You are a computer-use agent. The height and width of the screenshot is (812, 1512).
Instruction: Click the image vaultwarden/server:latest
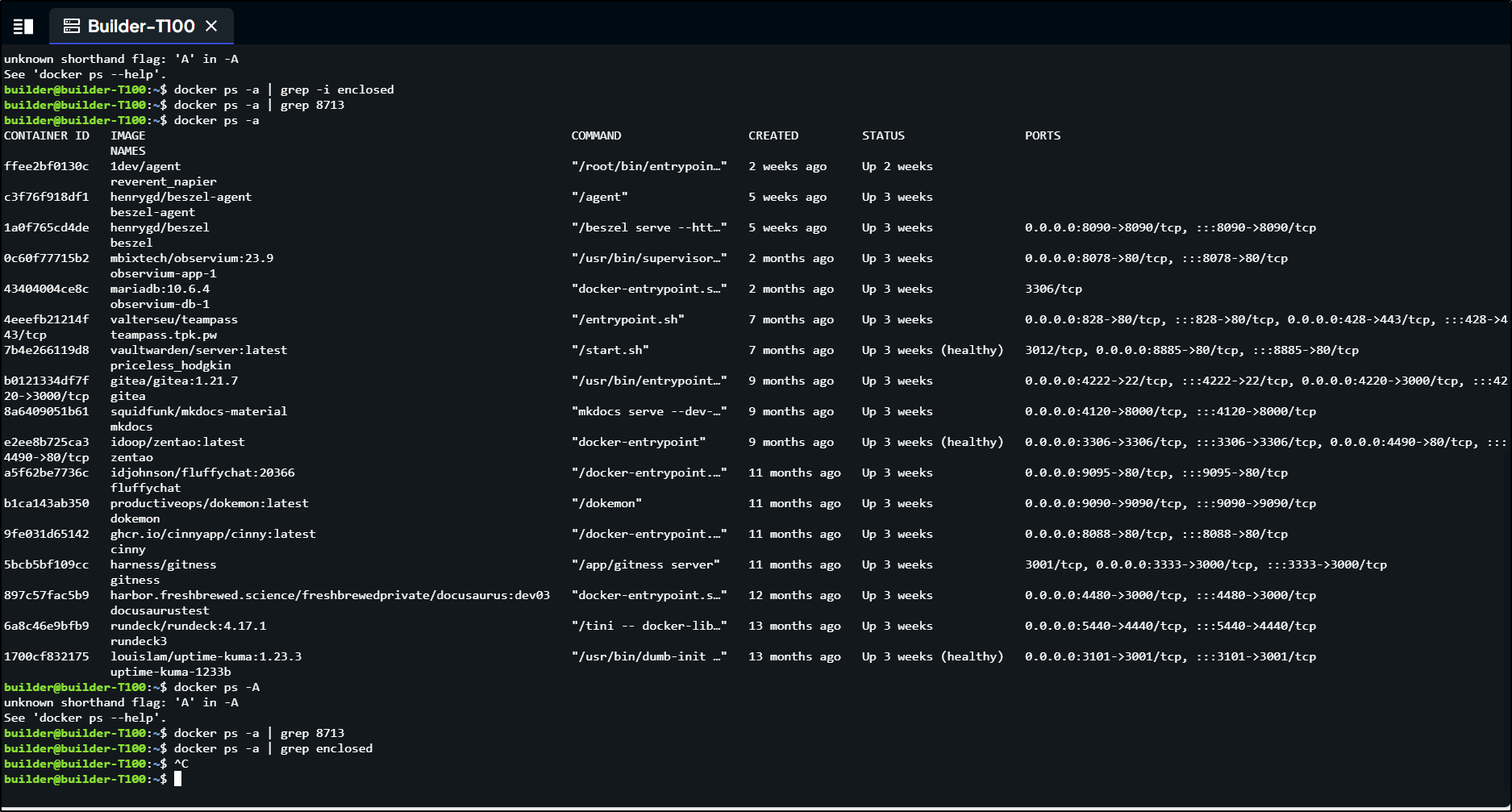(199, 350)
